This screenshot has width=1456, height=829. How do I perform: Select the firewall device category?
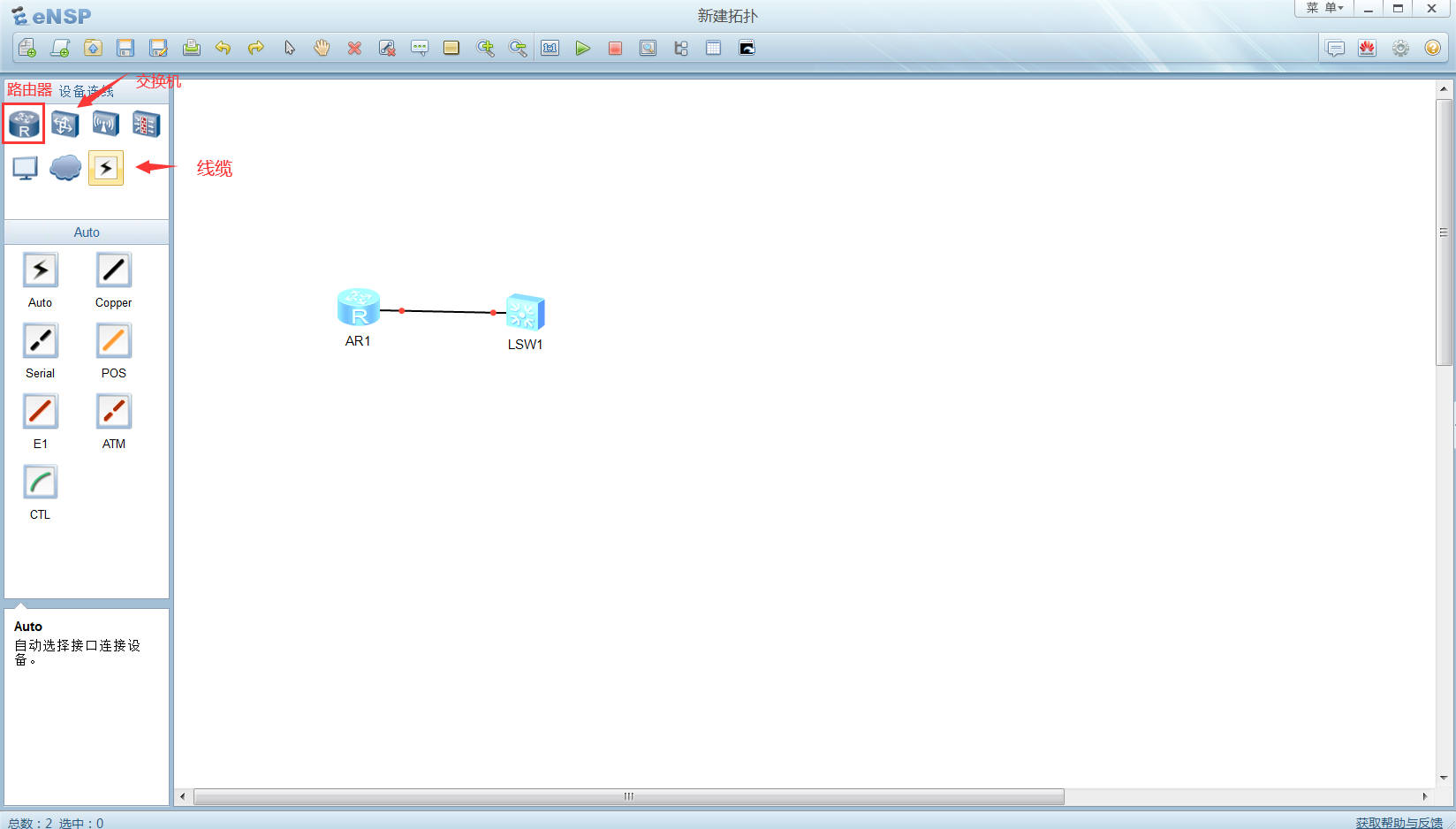click(x=146, y=124)
